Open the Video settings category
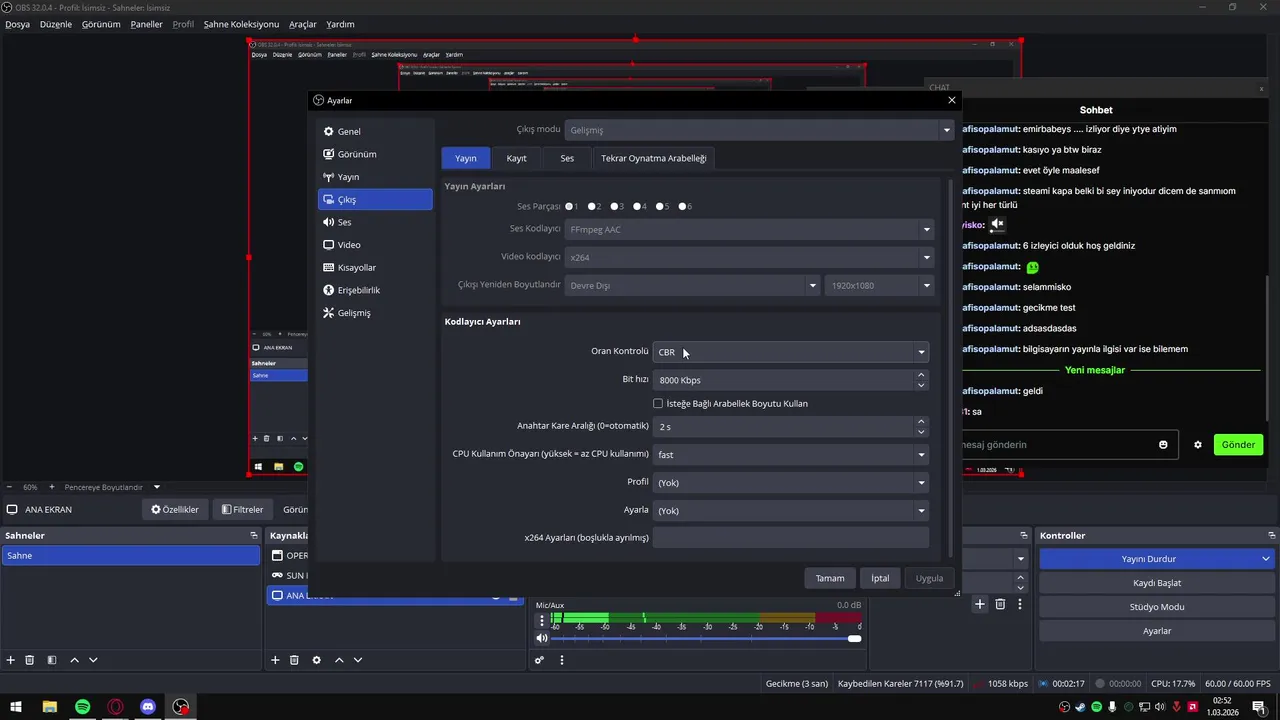This screenshot has width=1280, height=720. pos(375,245)
